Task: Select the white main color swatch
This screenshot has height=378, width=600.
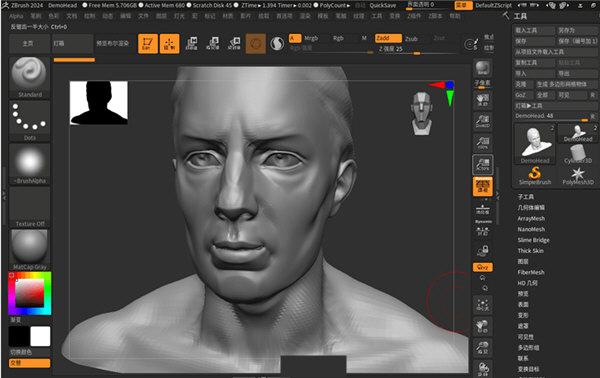Action: coord(40,336)
